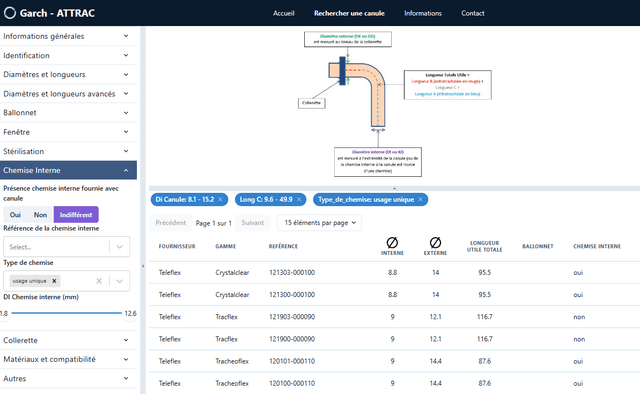This screenshot has height=394, width=640.
Task: Select reference 121300-000100
Action: (x=292, y=294)
